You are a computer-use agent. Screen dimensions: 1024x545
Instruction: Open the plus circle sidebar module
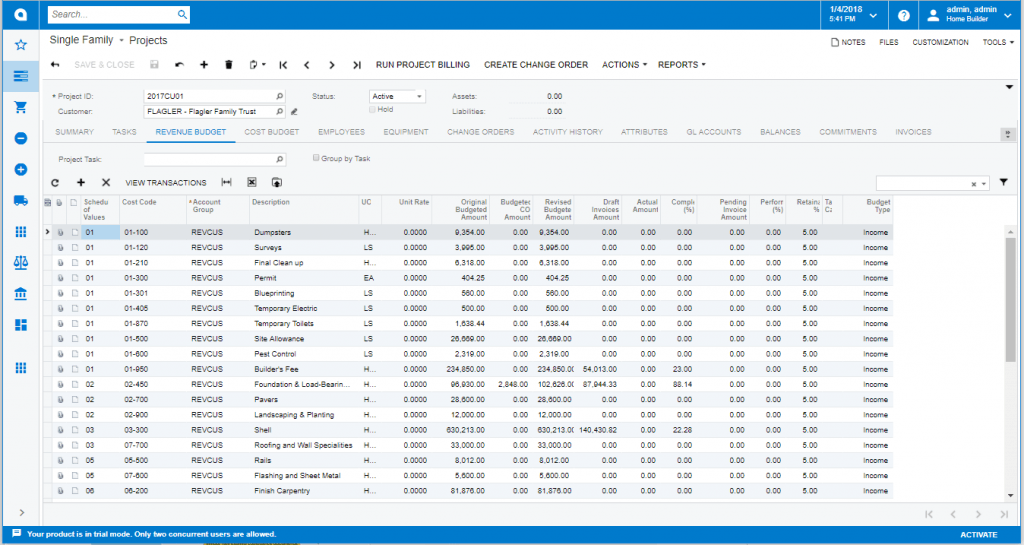(21, 170)
